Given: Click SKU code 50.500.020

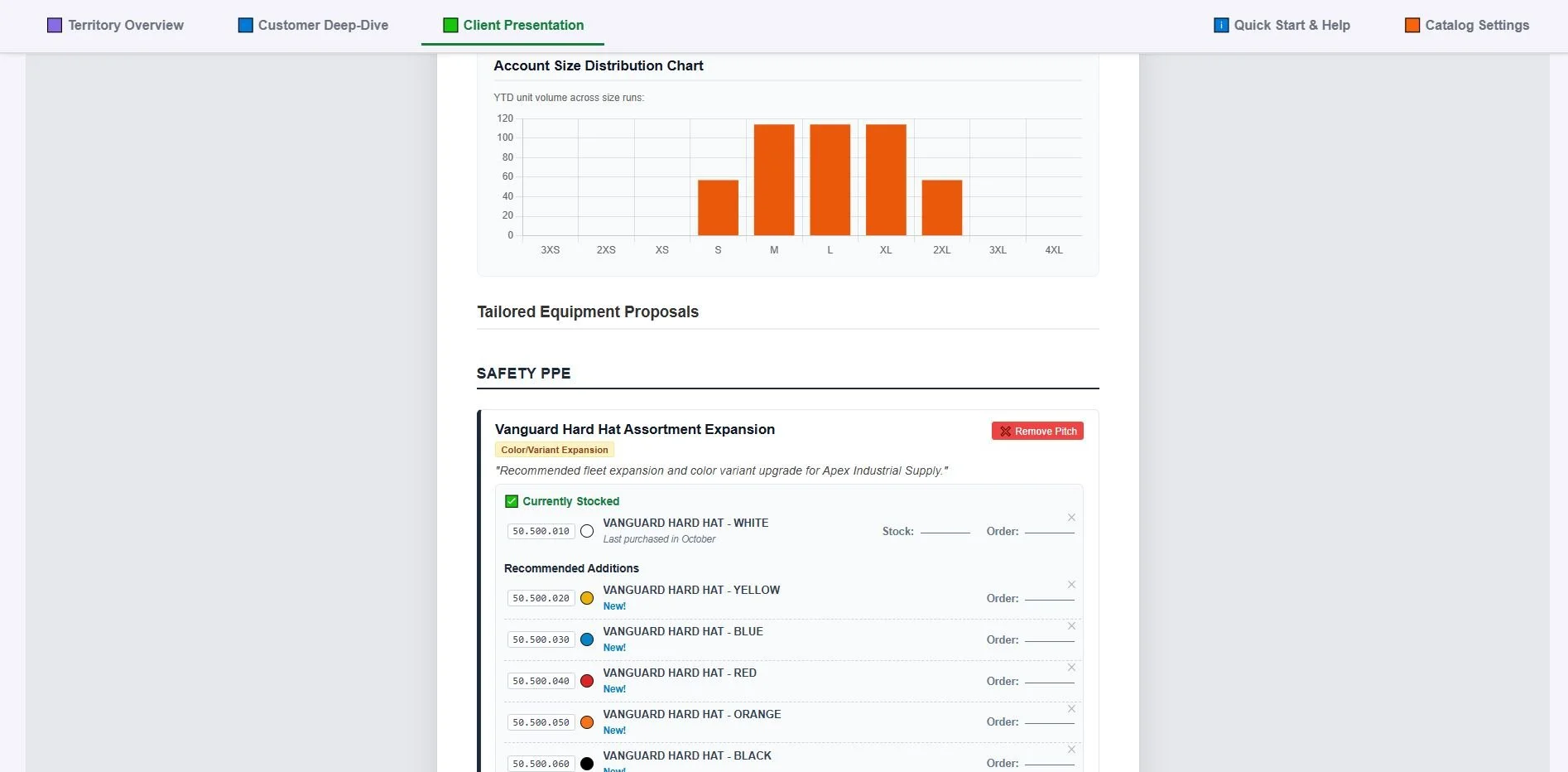Looking at the screenshot, I should [541, 598].
